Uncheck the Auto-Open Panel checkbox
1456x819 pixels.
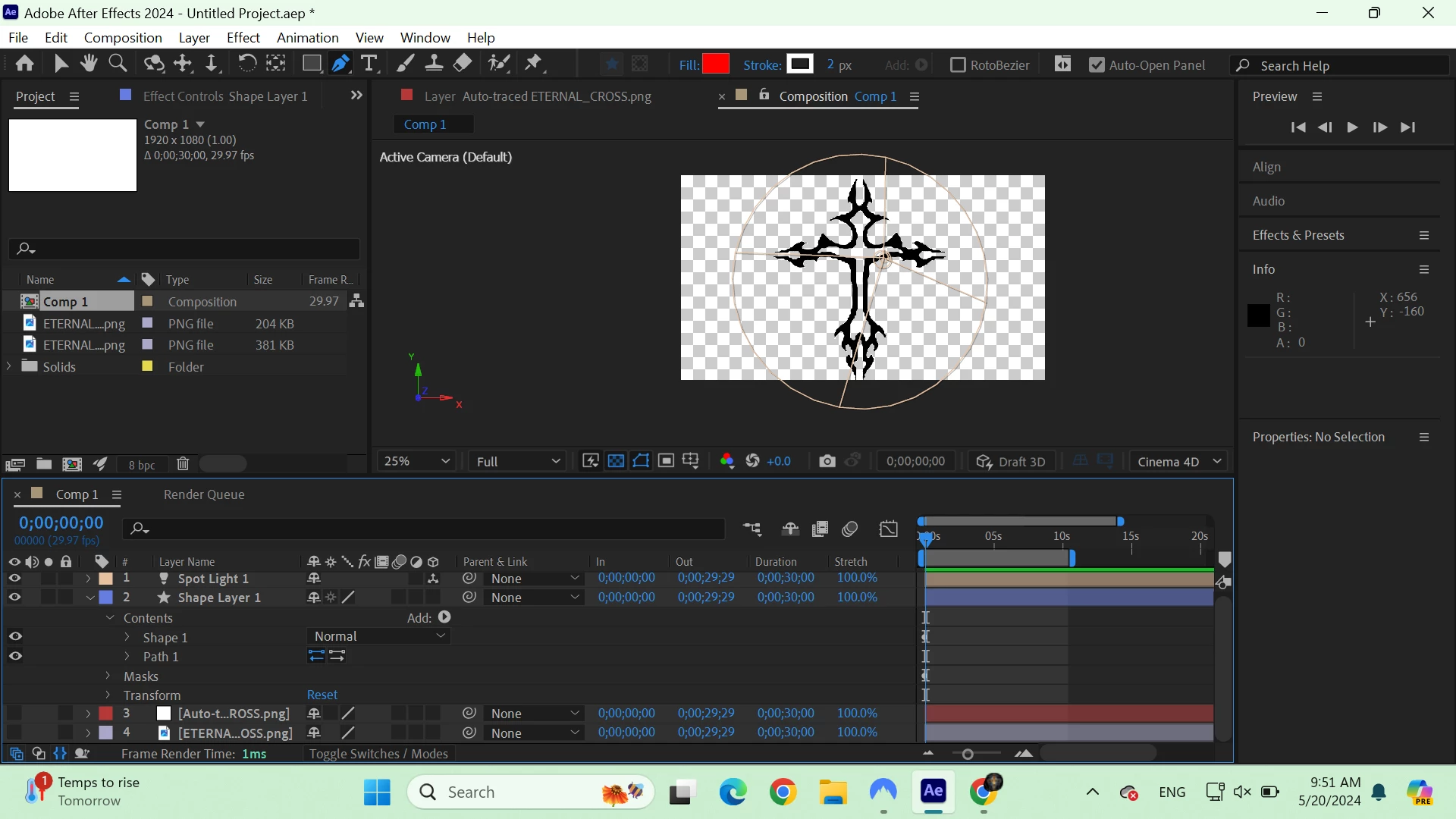point(1097,65)
